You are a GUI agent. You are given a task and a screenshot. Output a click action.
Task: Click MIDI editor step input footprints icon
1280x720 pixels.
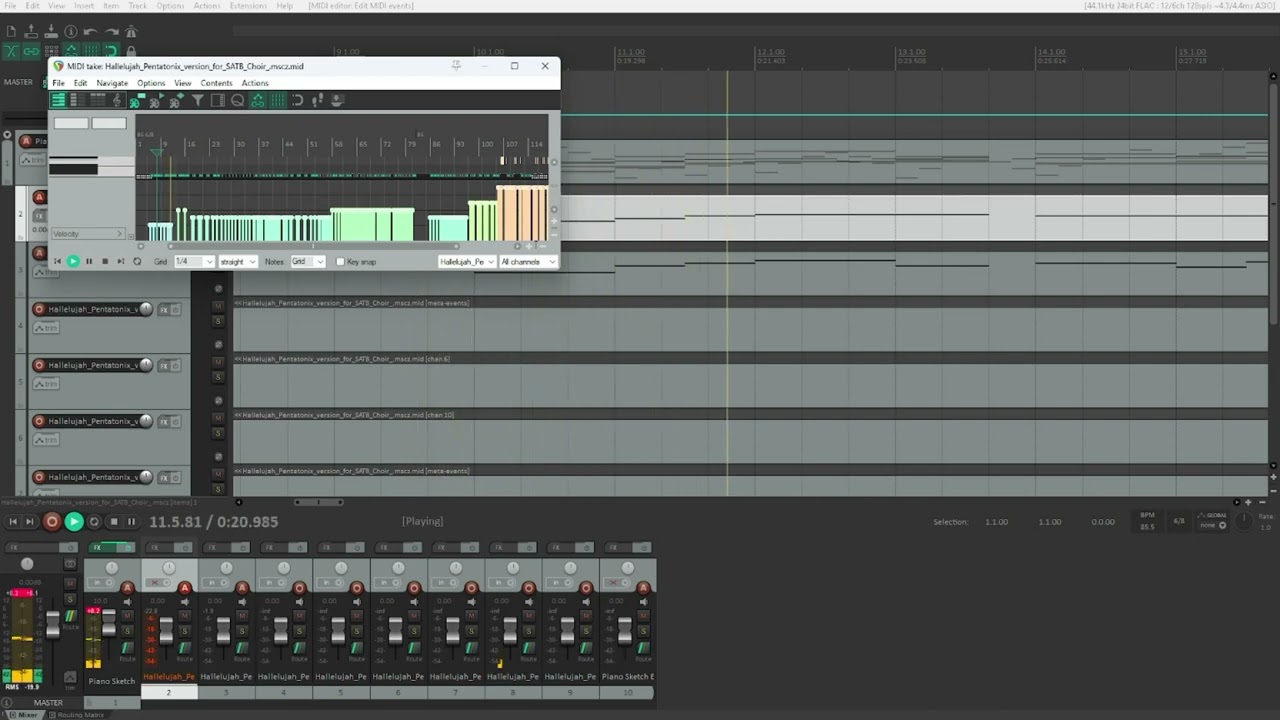[x=316, y=100]
